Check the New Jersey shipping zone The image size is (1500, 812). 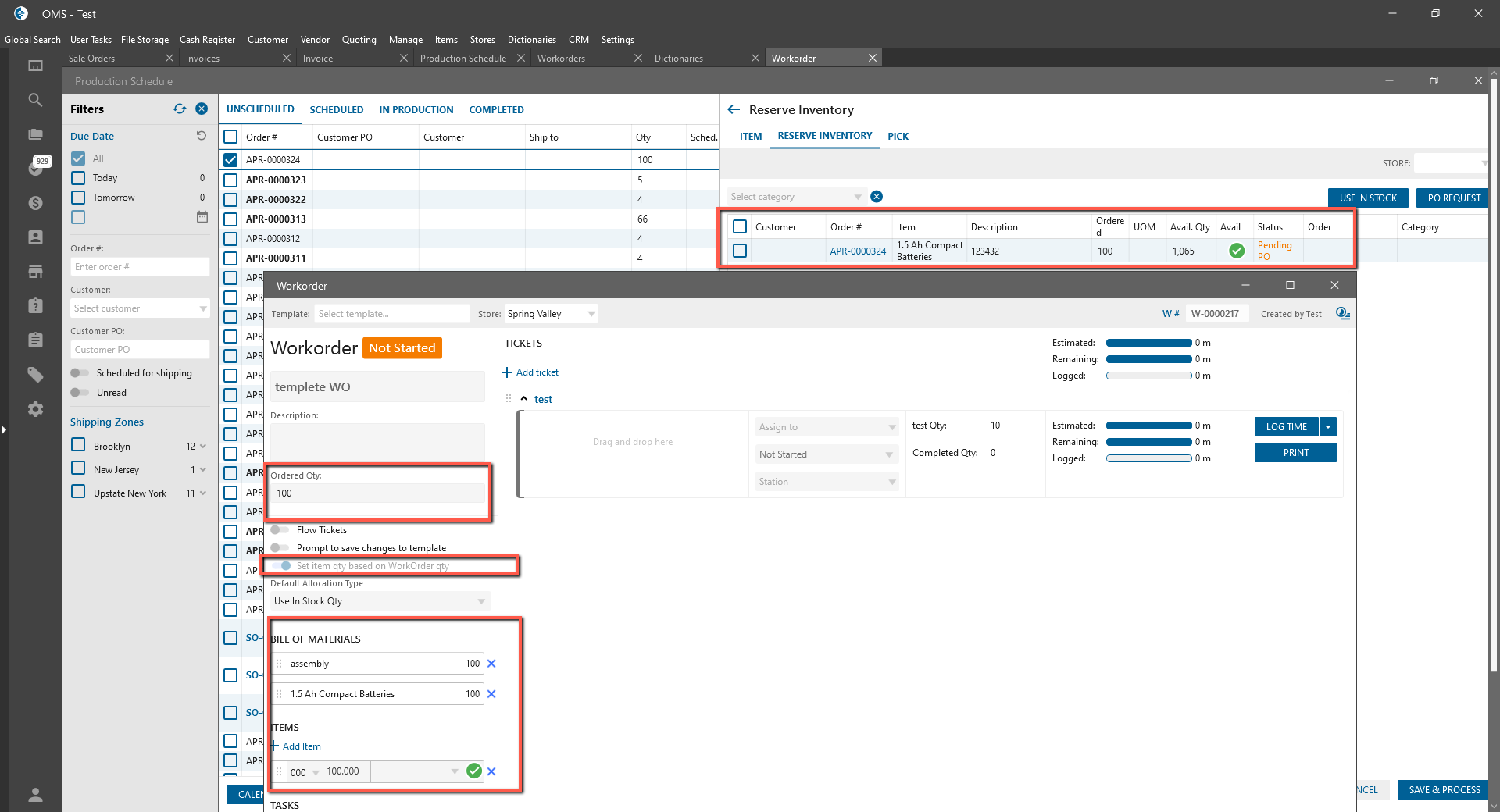tap(78, 468)
